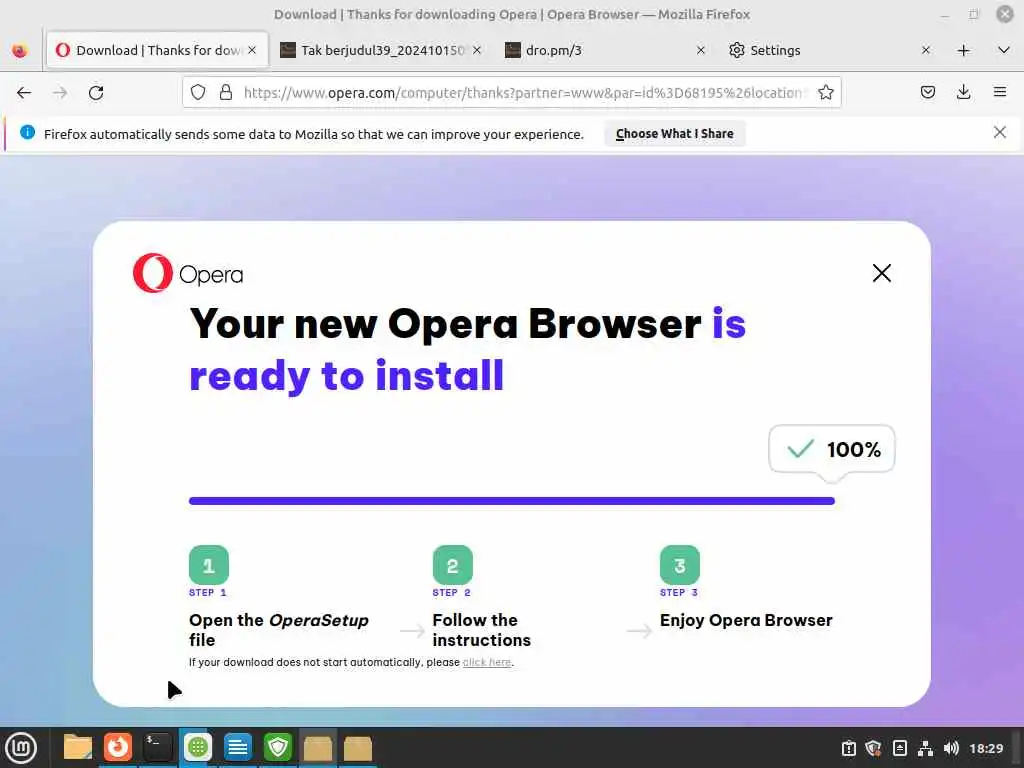Image resolution: width=1024 pixels, height=768 pixels.
Task: Reload the current Opera page
Action: 96,93
